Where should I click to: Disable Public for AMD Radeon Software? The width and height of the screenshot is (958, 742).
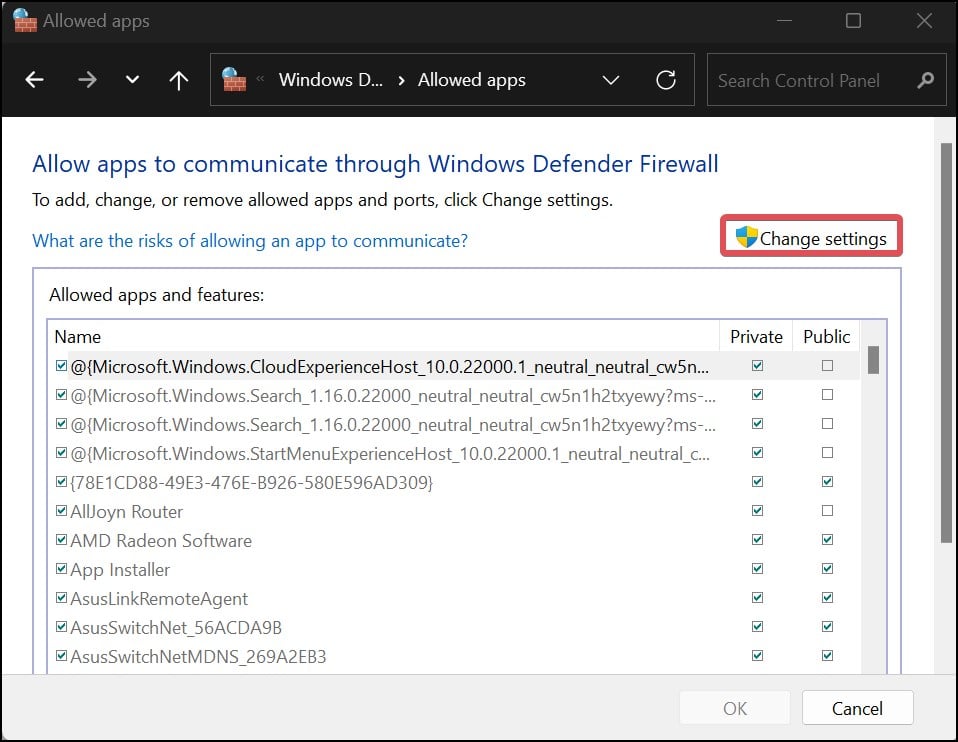pyautogui.click(x=827, y=540)
